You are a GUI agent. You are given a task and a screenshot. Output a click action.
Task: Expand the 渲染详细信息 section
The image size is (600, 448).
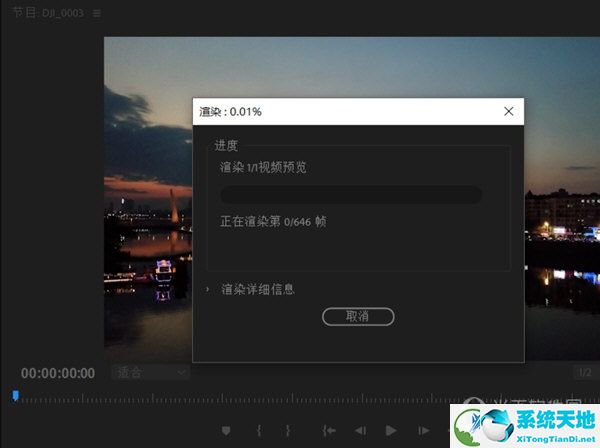tap(208, 289)
